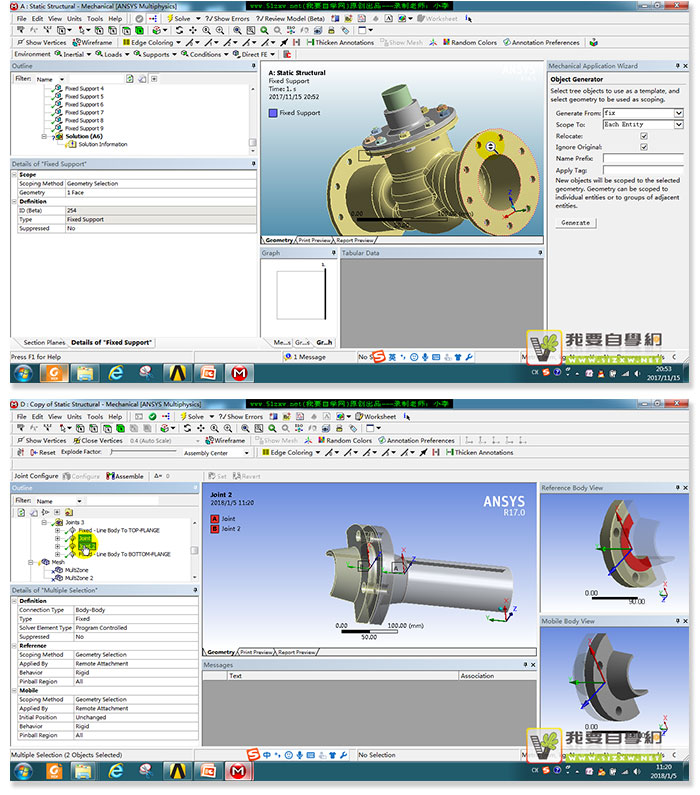This screenshot has height=795, width=700.
Task: Click Explode Factor slider in window D
Action: (x=143, y=451)
